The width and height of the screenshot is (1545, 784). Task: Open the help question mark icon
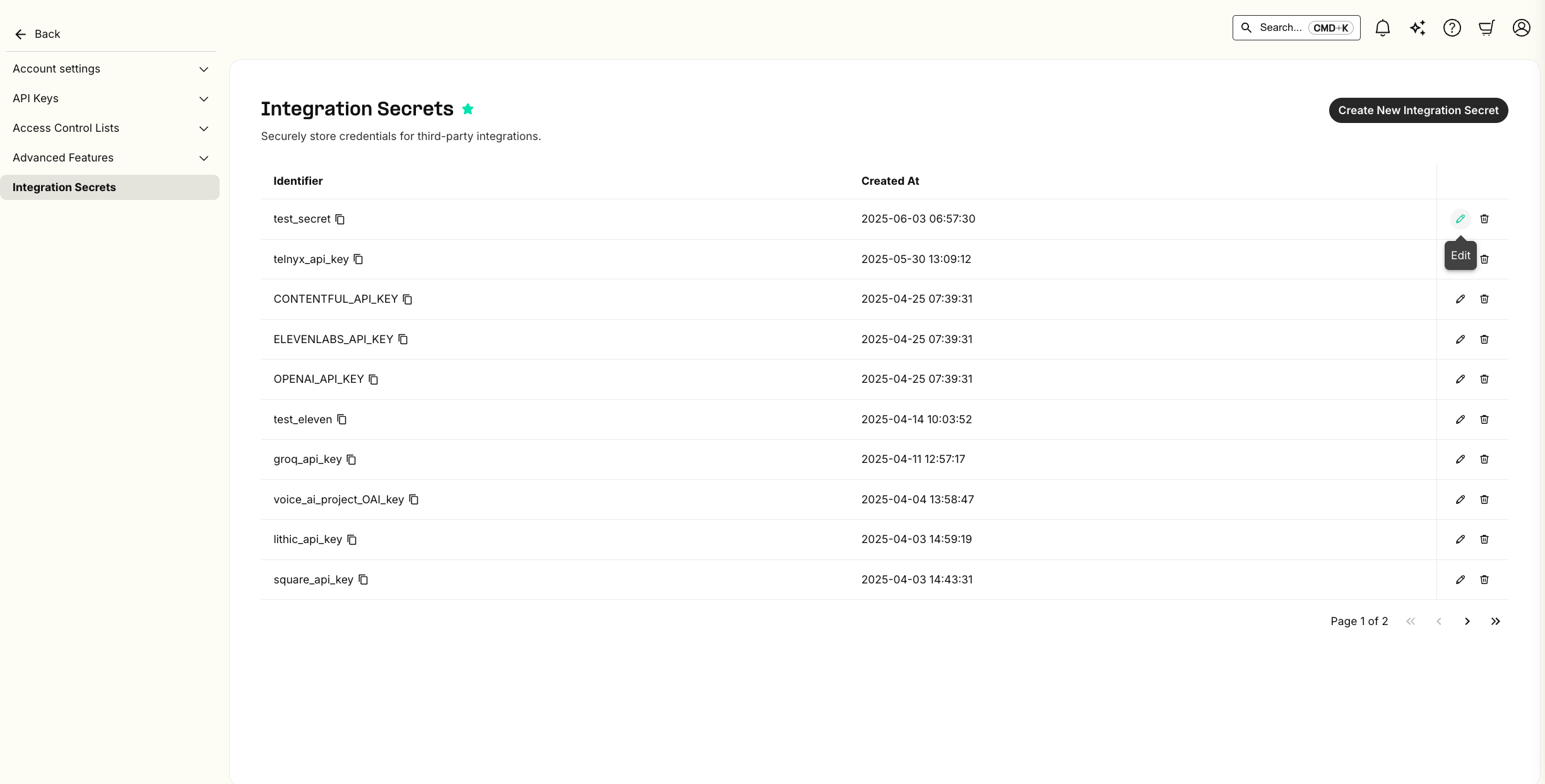pyautogui.click(x=1452, y=28)
